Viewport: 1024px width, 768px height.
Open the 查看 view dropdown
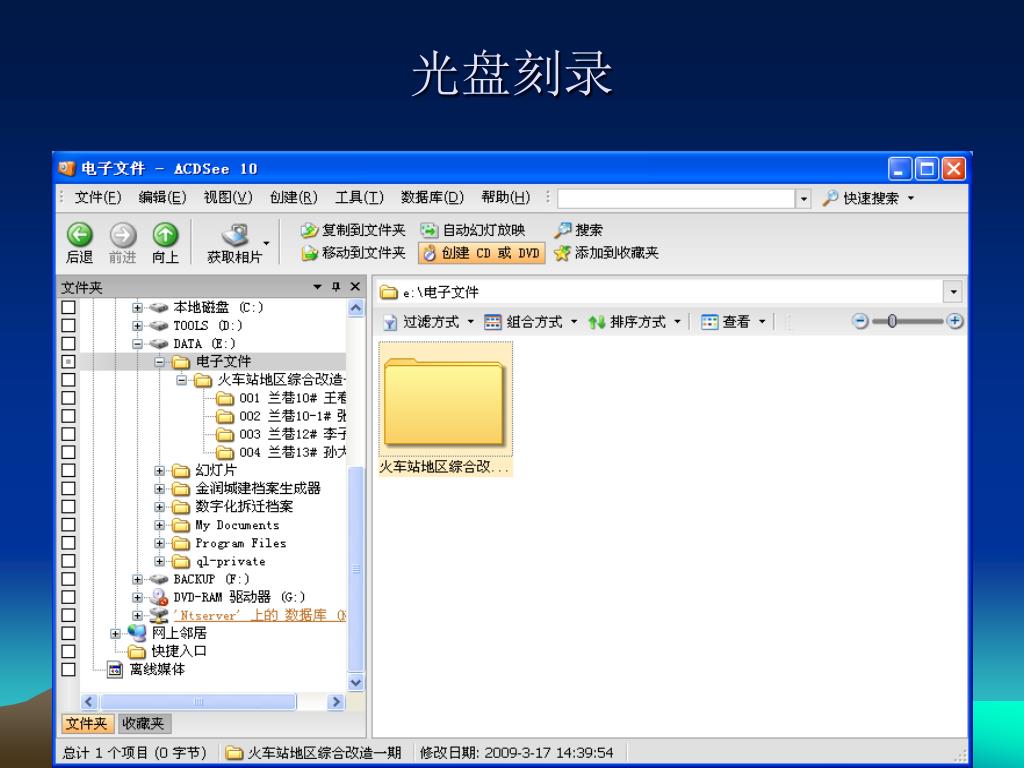[x=733, y=321]
